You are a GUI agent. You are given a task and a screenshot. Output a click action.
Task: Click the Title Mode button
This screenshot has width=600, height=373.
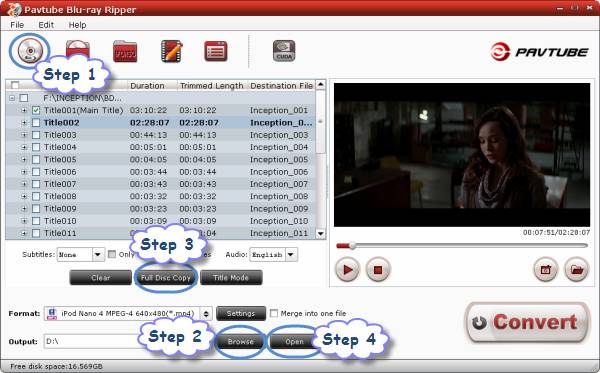pyautogui.click(x=231, y=278)
